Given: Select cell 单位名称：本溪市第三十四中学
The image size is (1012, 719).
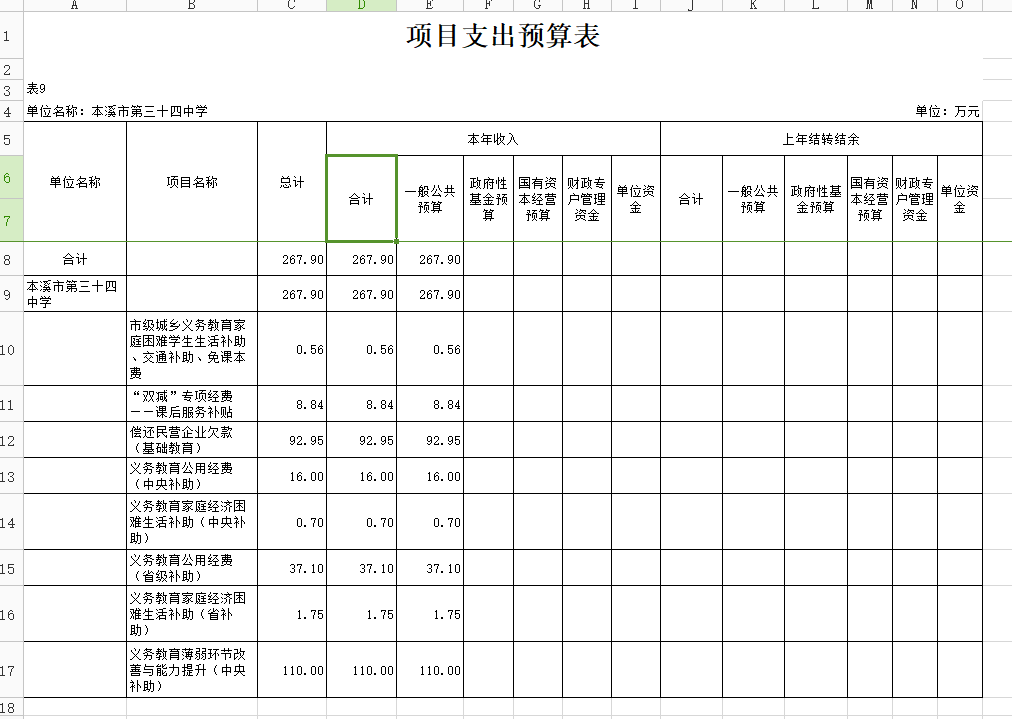Looking at the screenshot, I should click(117, 111).
